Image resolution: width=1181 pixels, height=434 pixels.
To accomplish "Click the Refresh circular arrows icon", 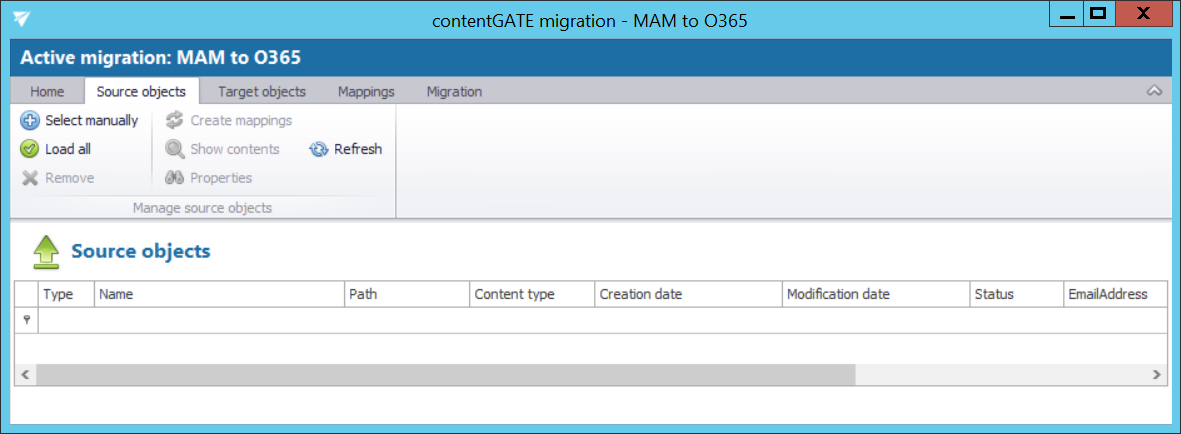I will pyautogui.click(x=319, y=149).
